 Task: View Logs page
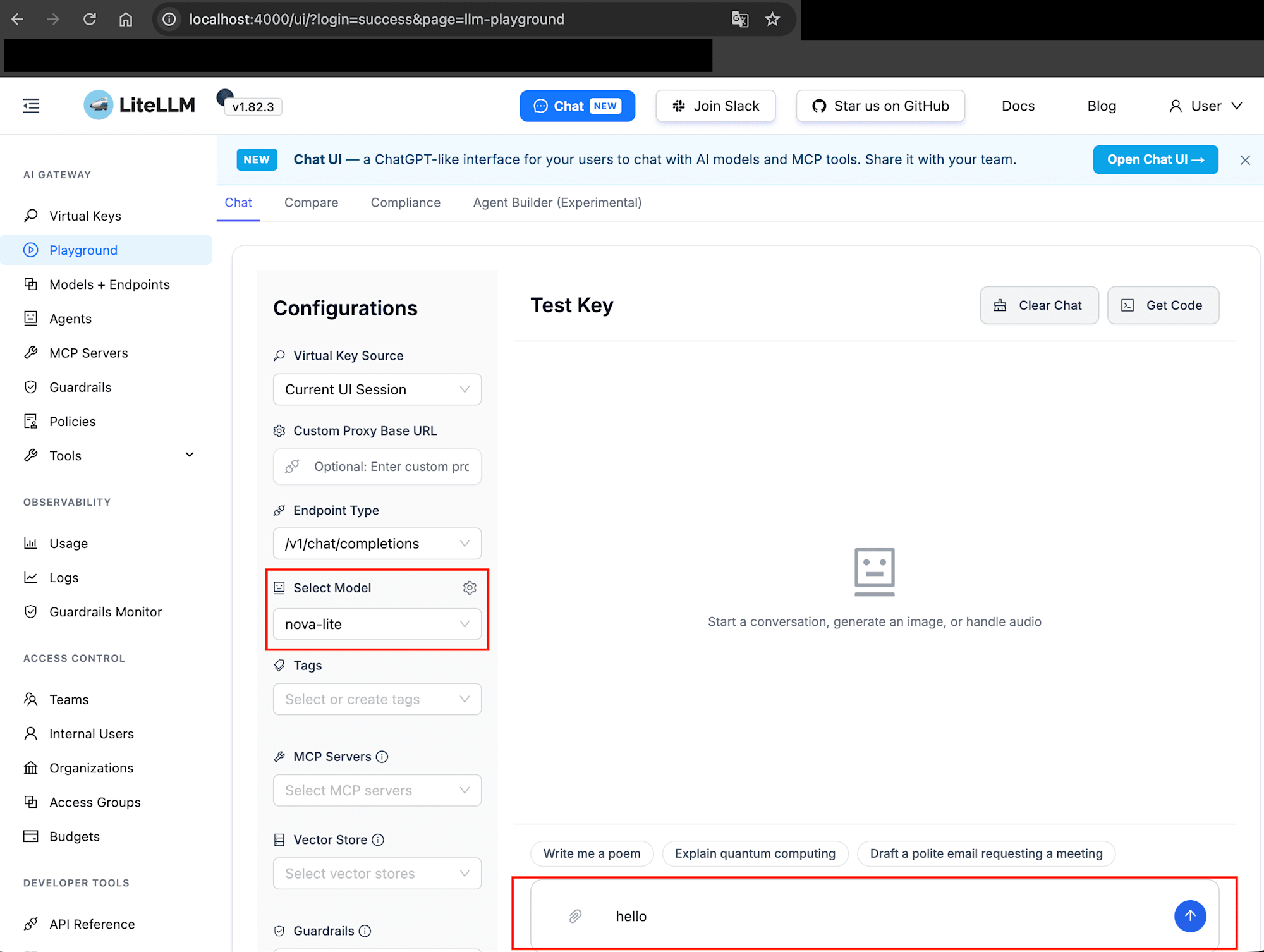tap(106, 577)
